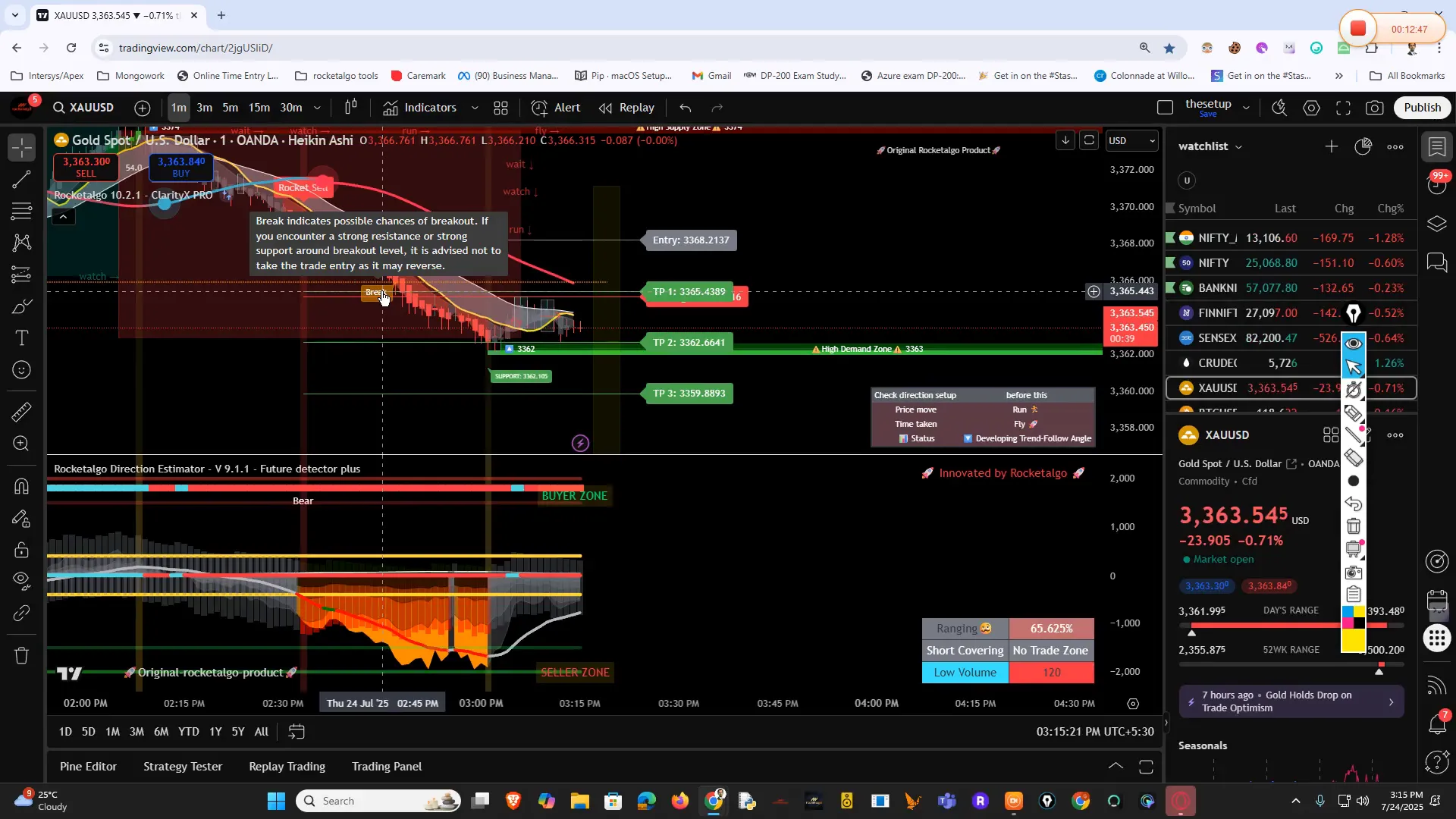Viewport: 1456px width, 819px height.
Task: Open the USD currency dropdown
Action: tap(1131, 140)
